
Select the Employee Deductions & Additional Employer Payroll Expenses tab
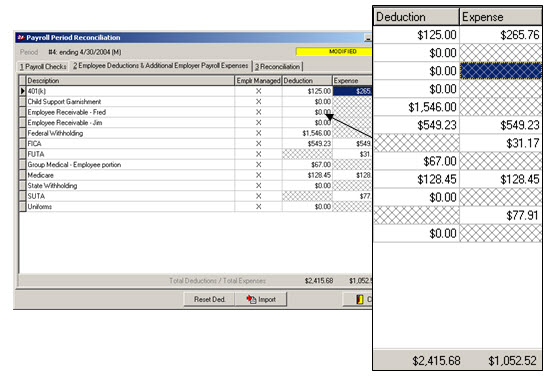point(161,66)
